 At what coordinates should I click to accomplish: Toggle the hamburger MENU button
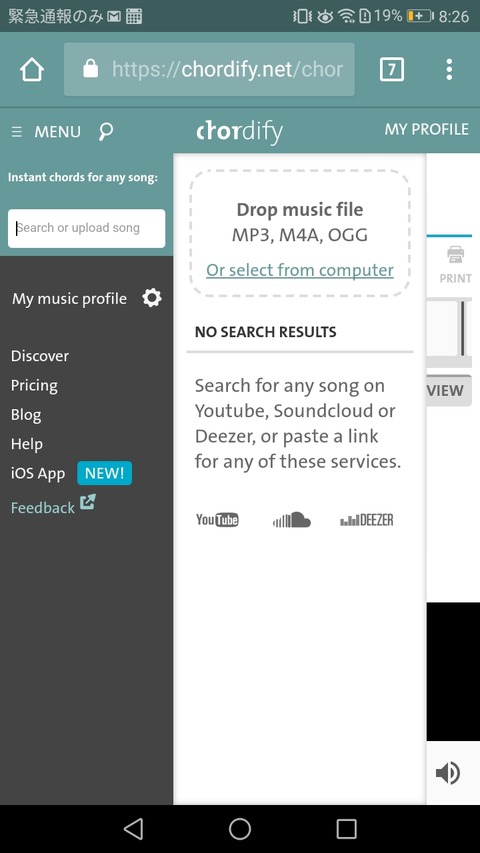[46, 132]
